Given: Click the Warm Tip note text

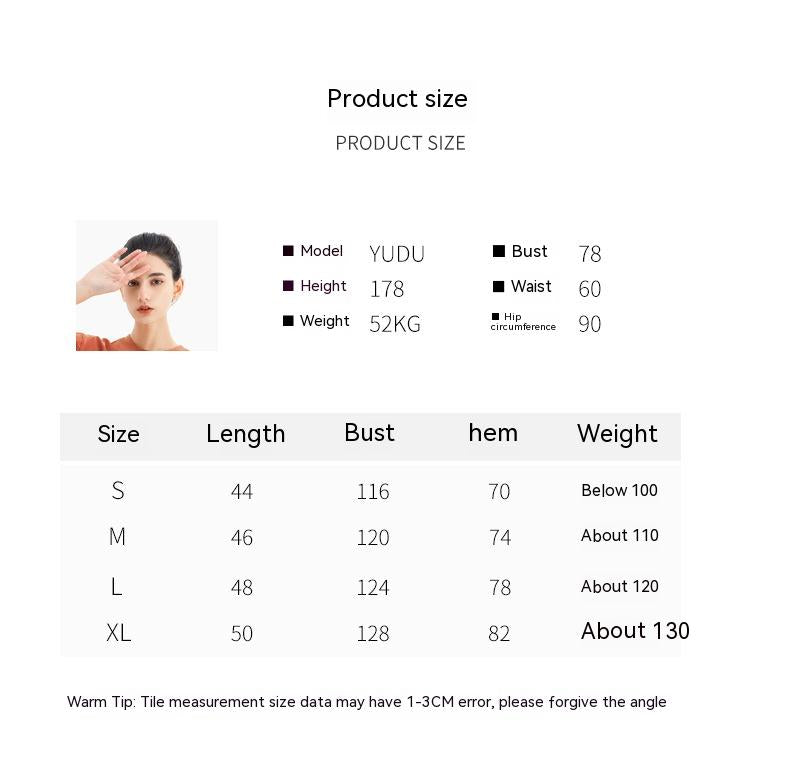Looking at the screenshot, I should 366,702.
